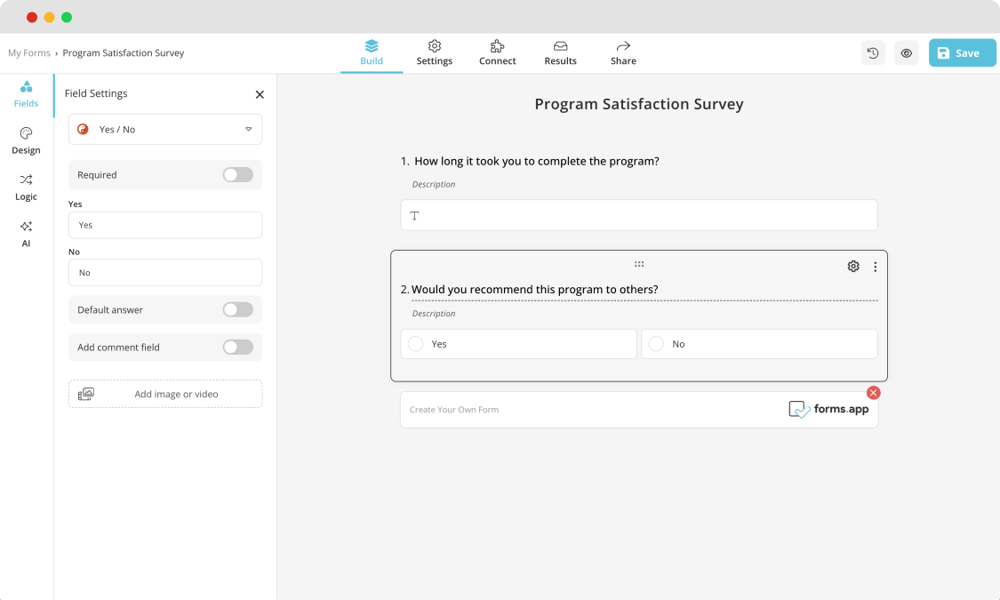Open the Yes / No field type dropdown
The image size is (1000, 600).
164,129
